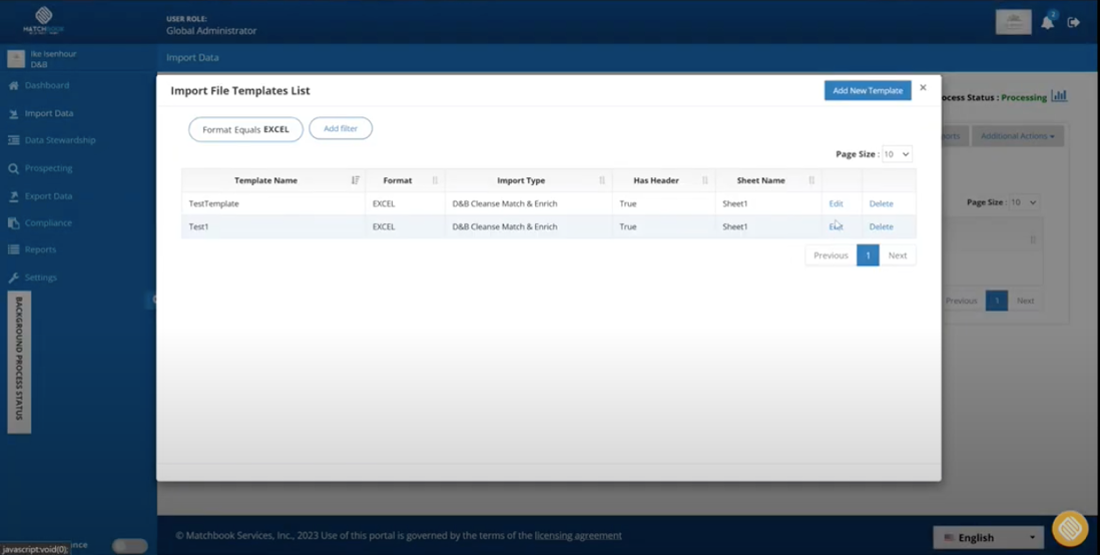Screen dimensions: 1100x559
Task: Open Page Size dropdown in templates dialog
Action: 897,154
